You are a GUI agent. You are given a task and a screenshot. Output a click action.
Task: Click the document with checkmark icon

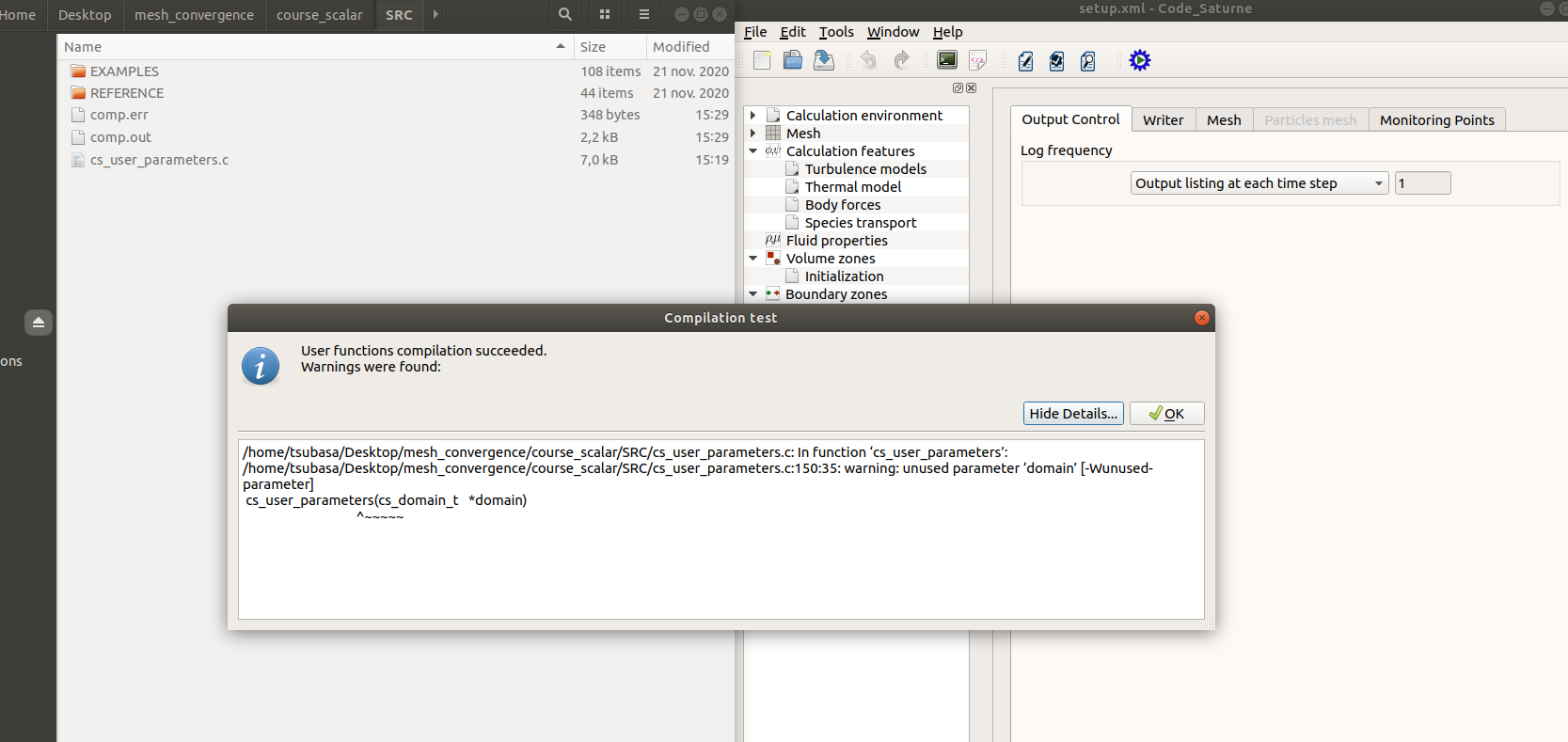1057,61
